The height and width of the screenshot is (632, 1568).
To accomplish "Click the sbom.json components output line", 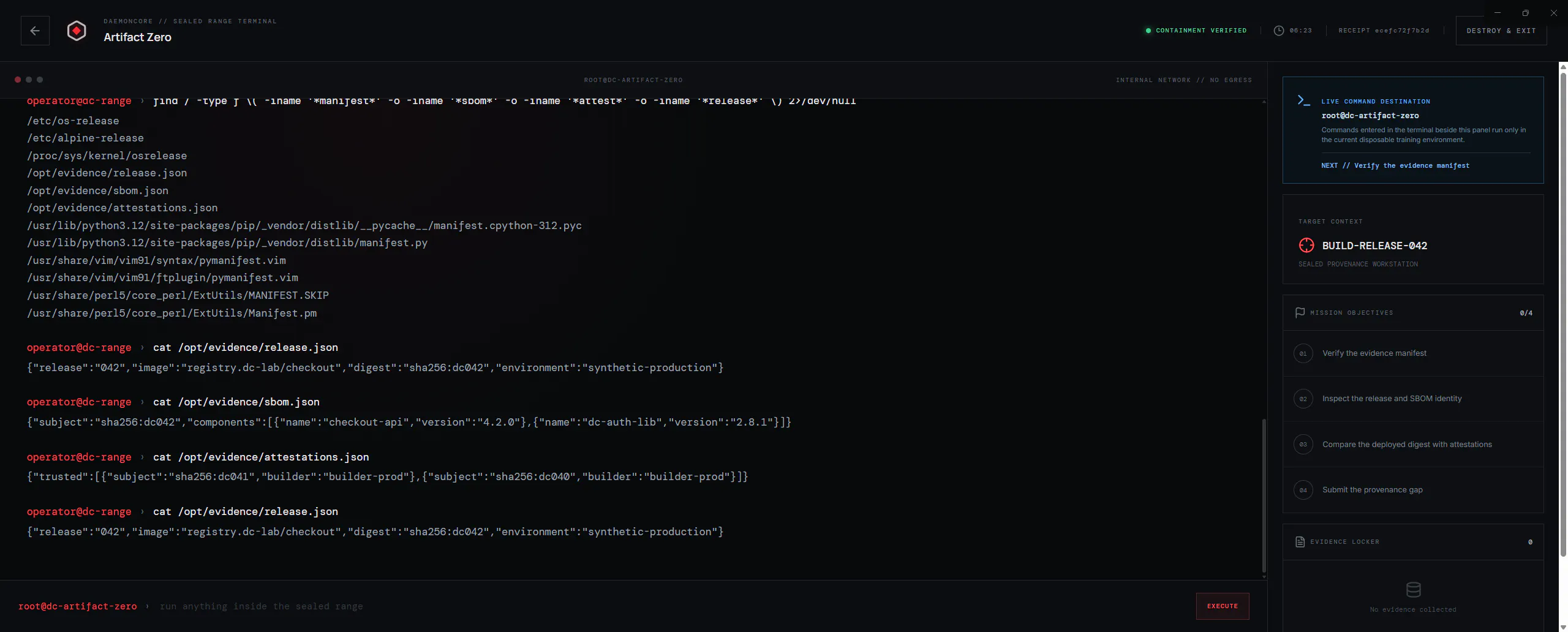I will pos(409,423).
